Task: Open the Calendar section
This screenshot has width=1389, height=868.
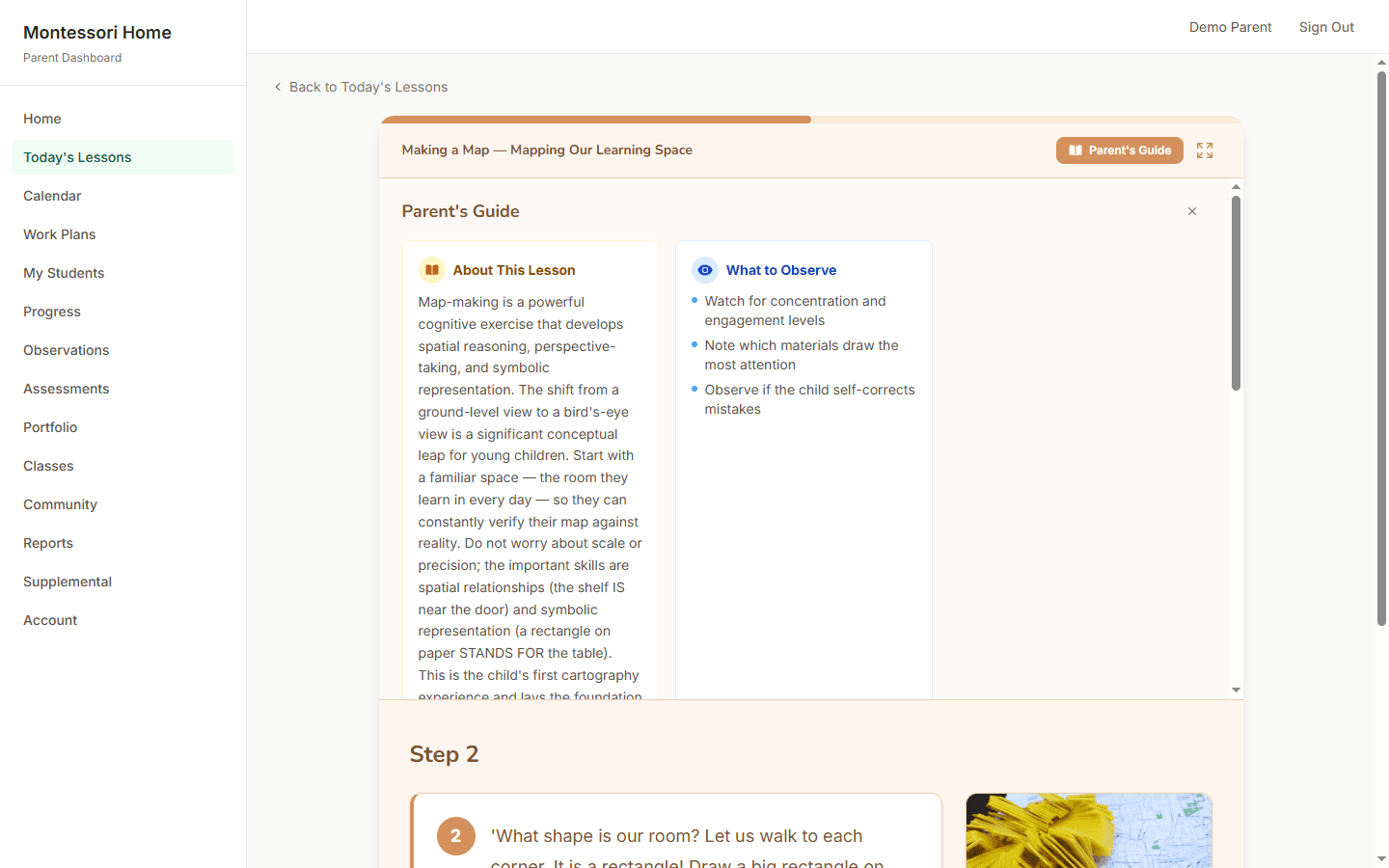Action: (52, 196)
